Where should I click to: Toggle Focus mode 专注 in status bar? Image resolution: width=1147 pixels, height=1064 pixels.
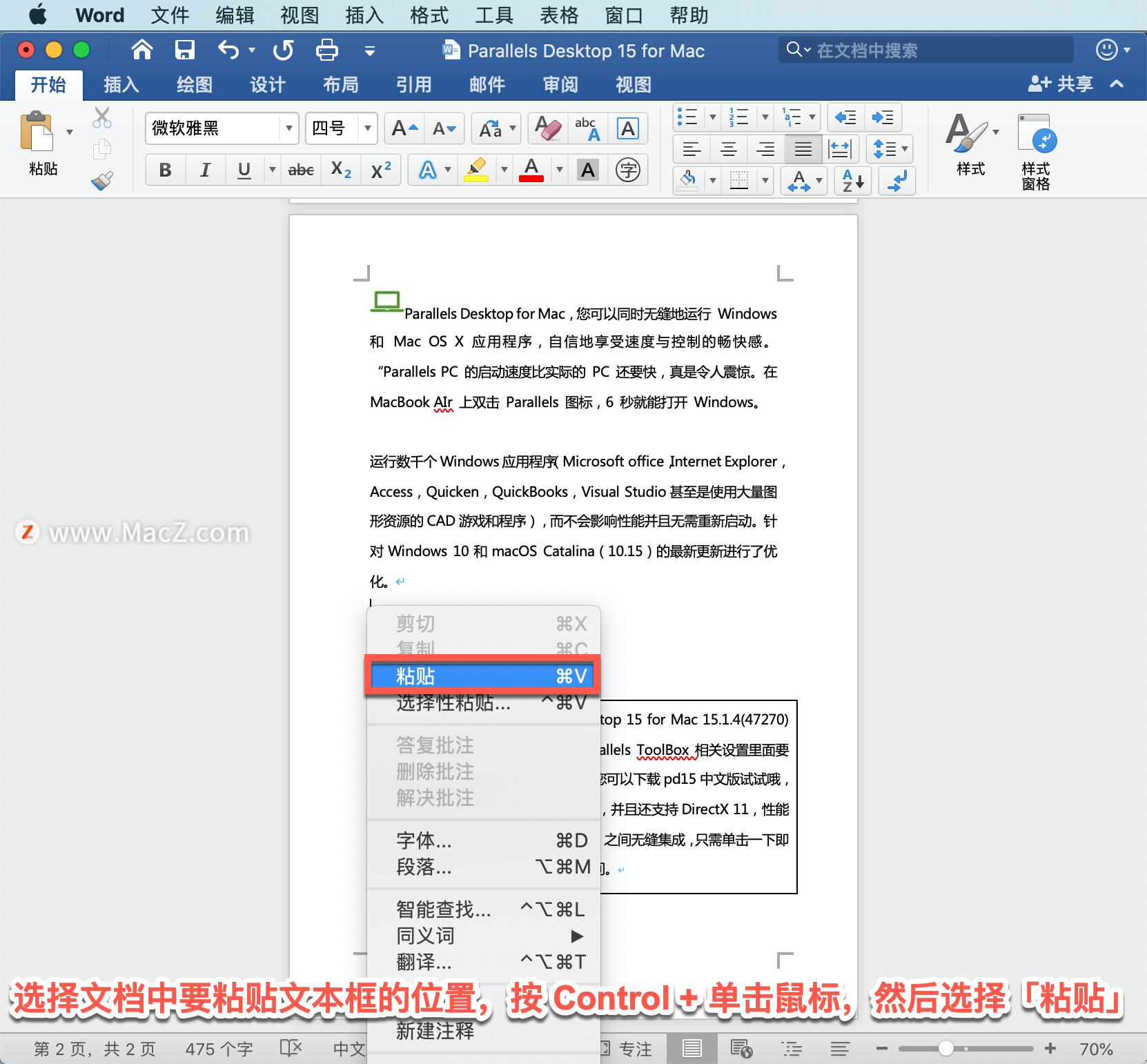pyautogui.click(x=627, y=1049)
